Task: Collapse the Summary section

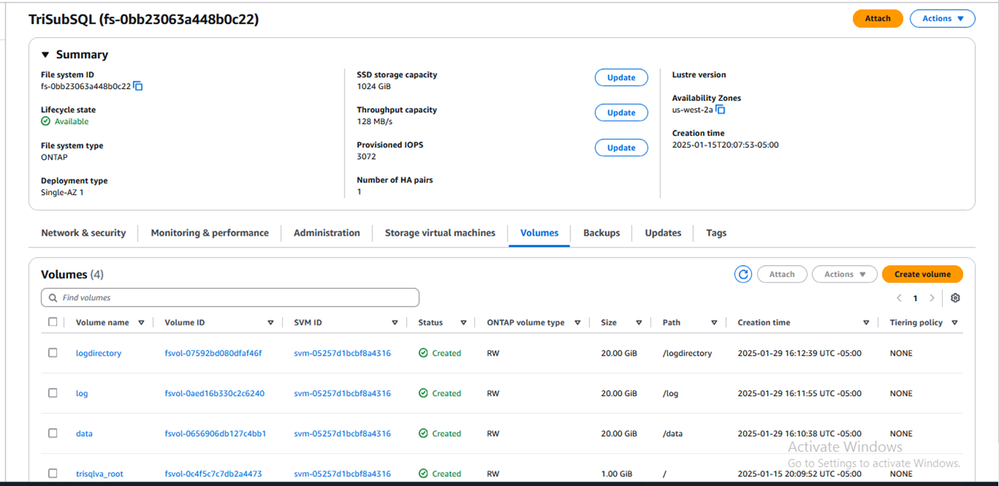Action: pyautogui.click(x=46, y=55)
